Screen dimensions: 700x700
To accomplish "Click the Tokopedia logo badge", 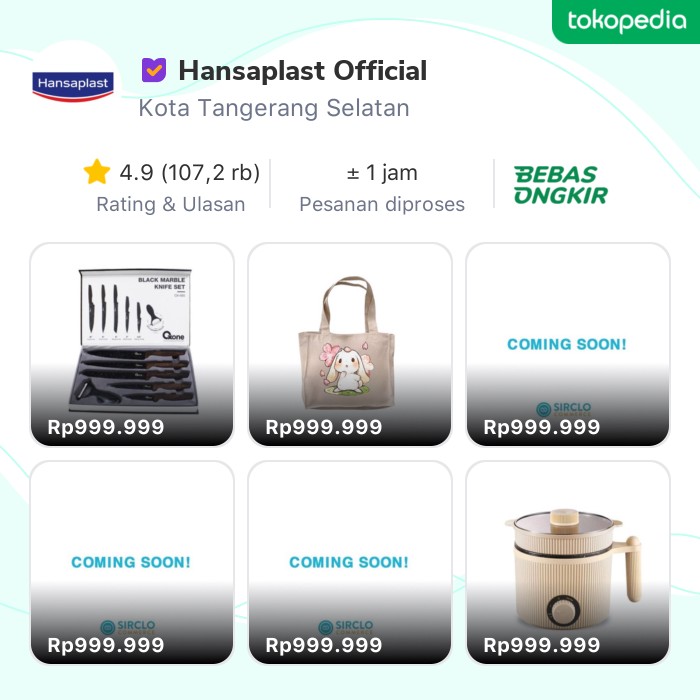I will click(626, 21).
